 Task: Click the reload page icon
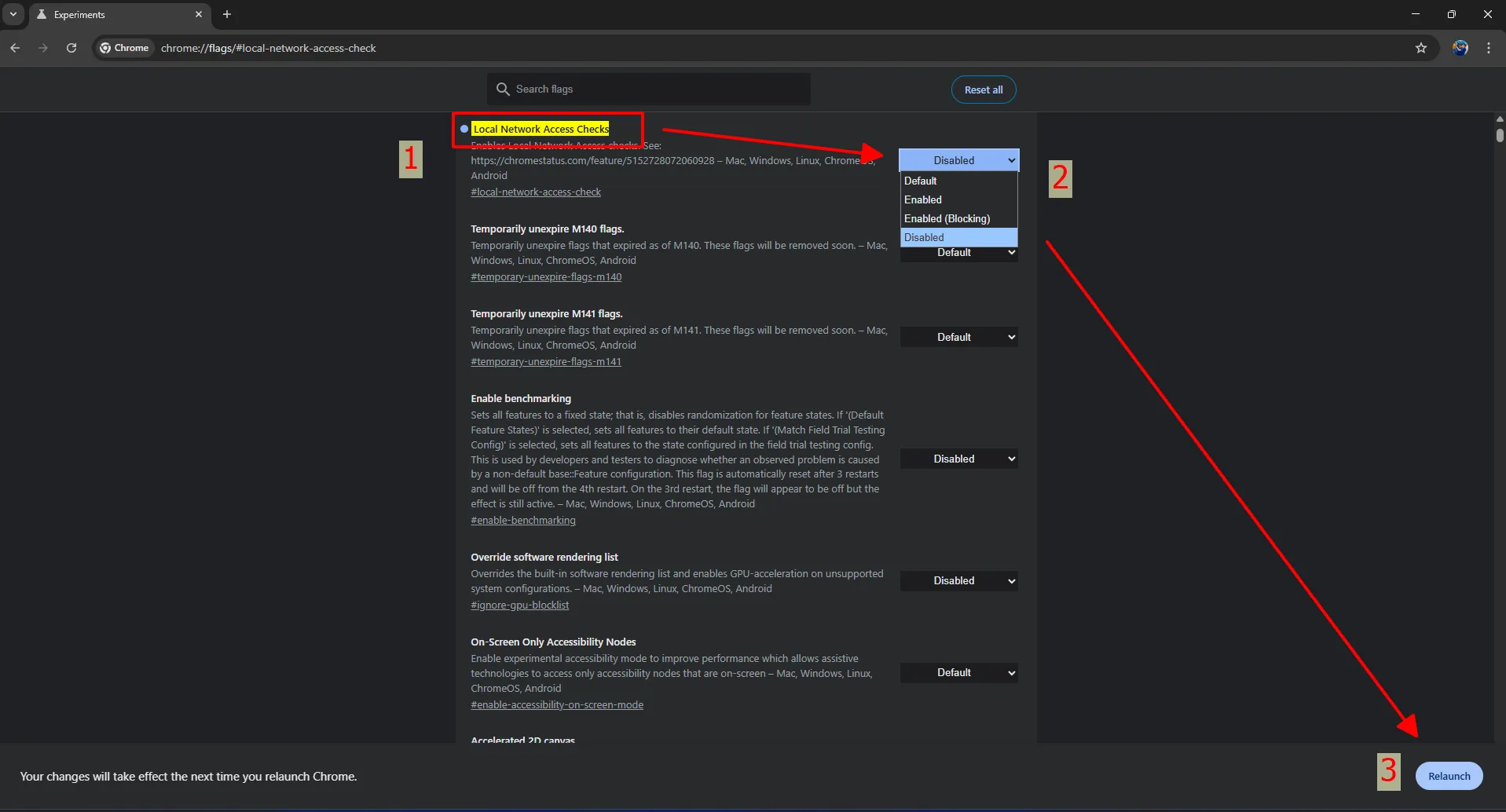tap(71, 48)
